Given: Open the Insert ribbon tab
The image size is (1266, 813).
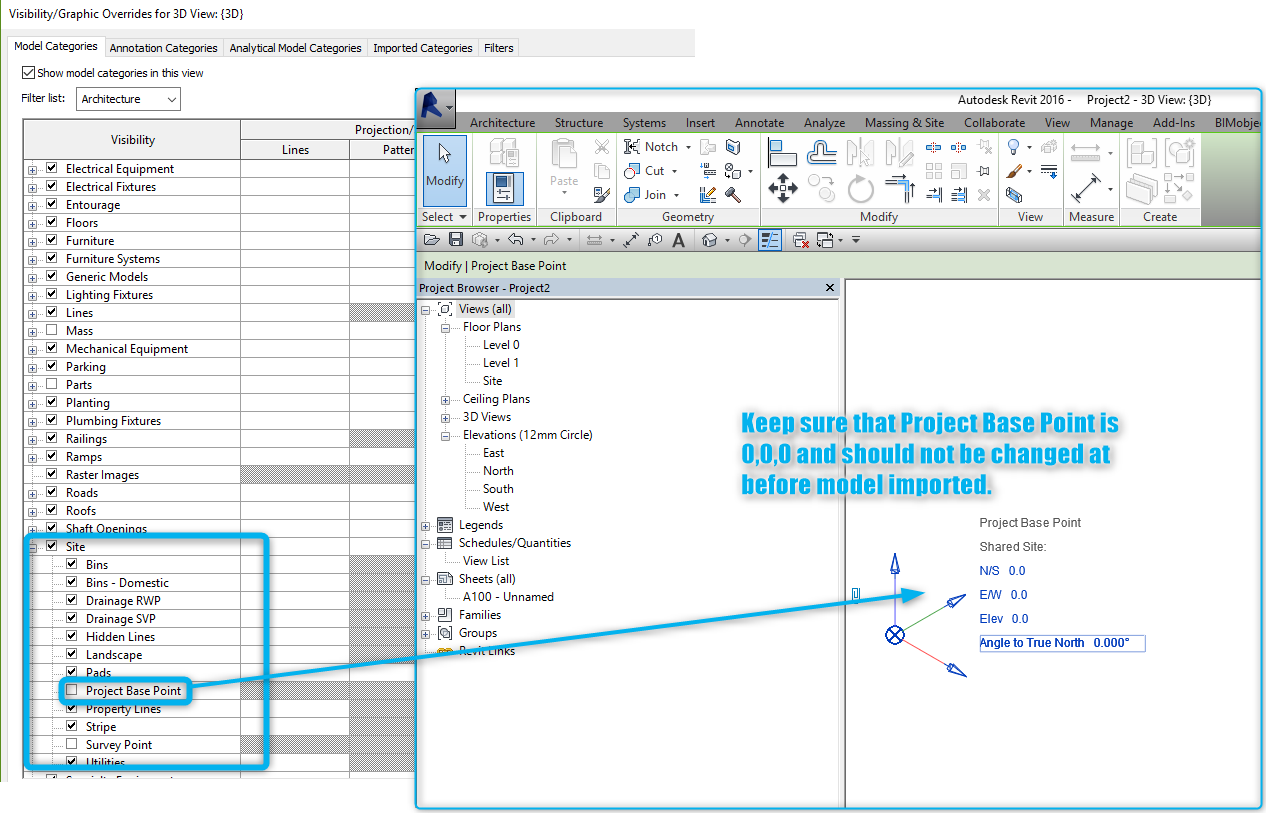Looking at the screenshot, I should [700, 123].
